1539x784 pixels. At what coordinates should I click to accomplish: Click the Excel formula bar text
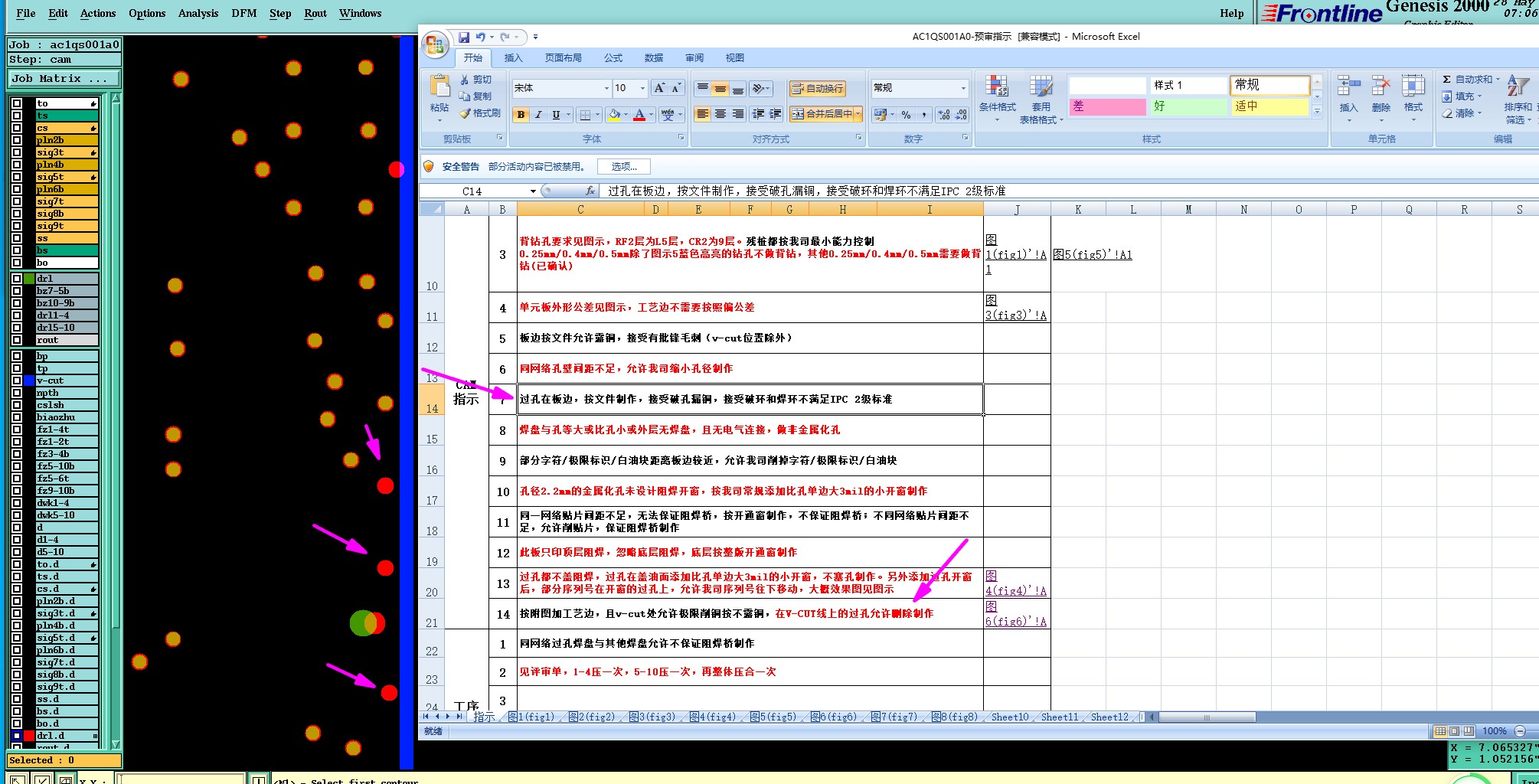coord(807,191)
